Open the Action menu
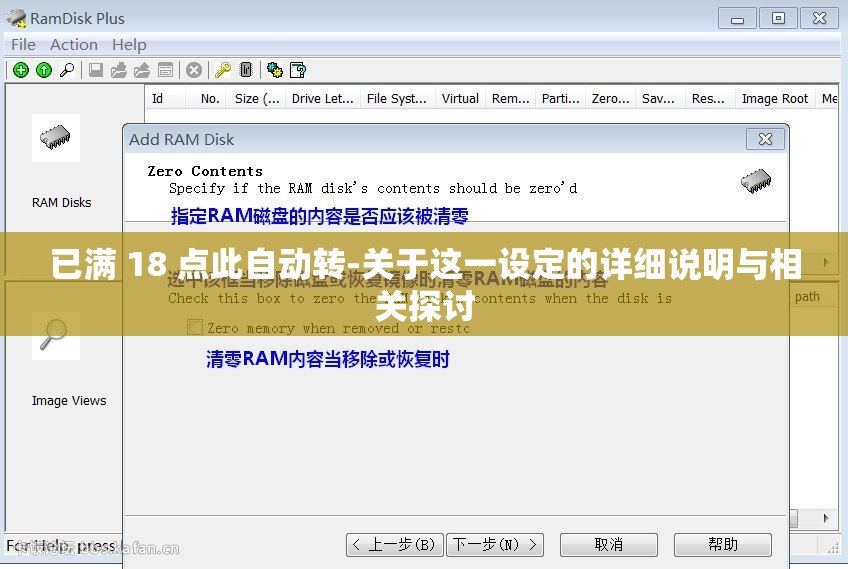 (x=74, y=44)
